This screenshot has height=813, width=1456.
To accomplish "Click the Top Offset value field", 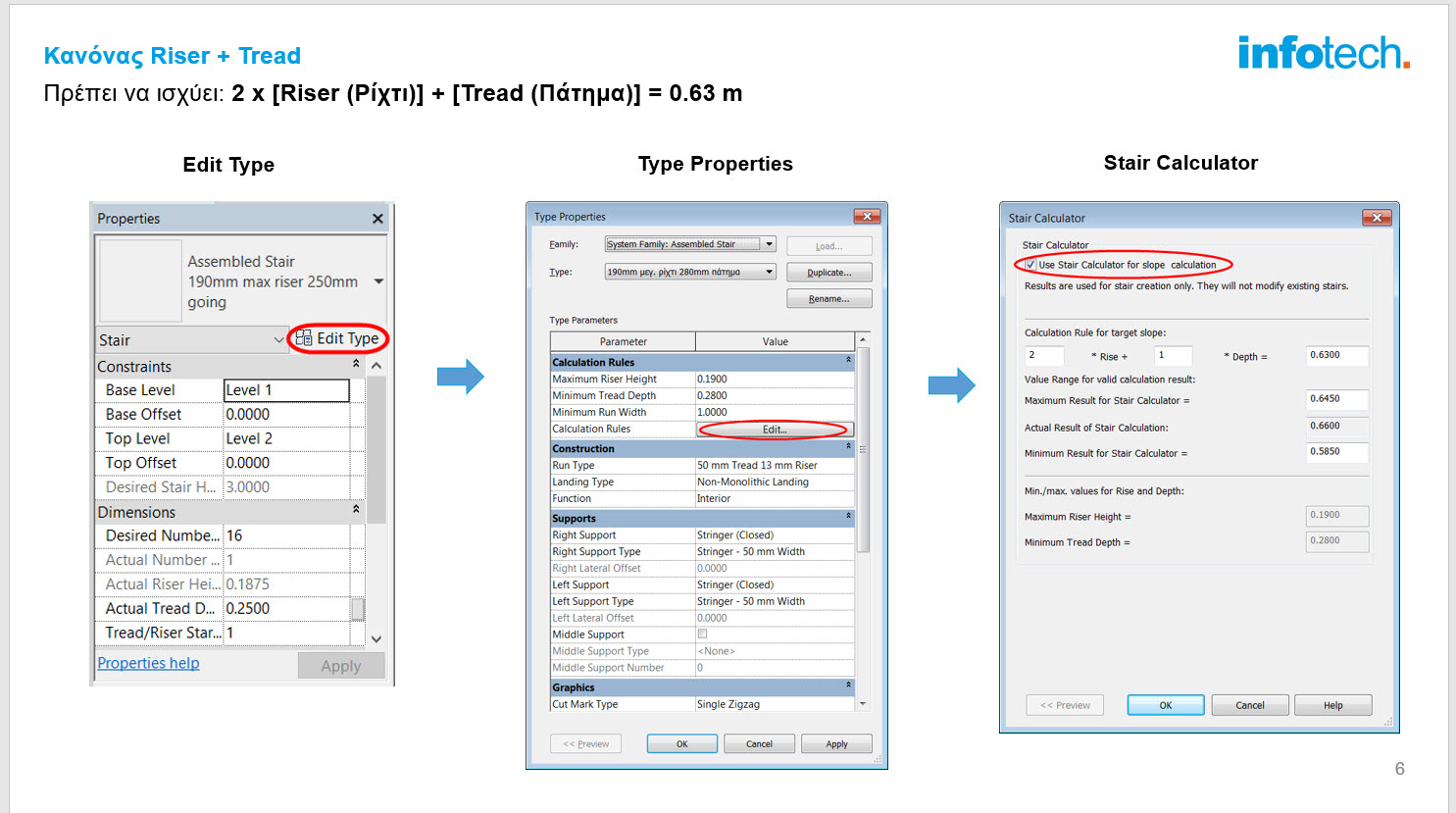I will tap(286, 463).
